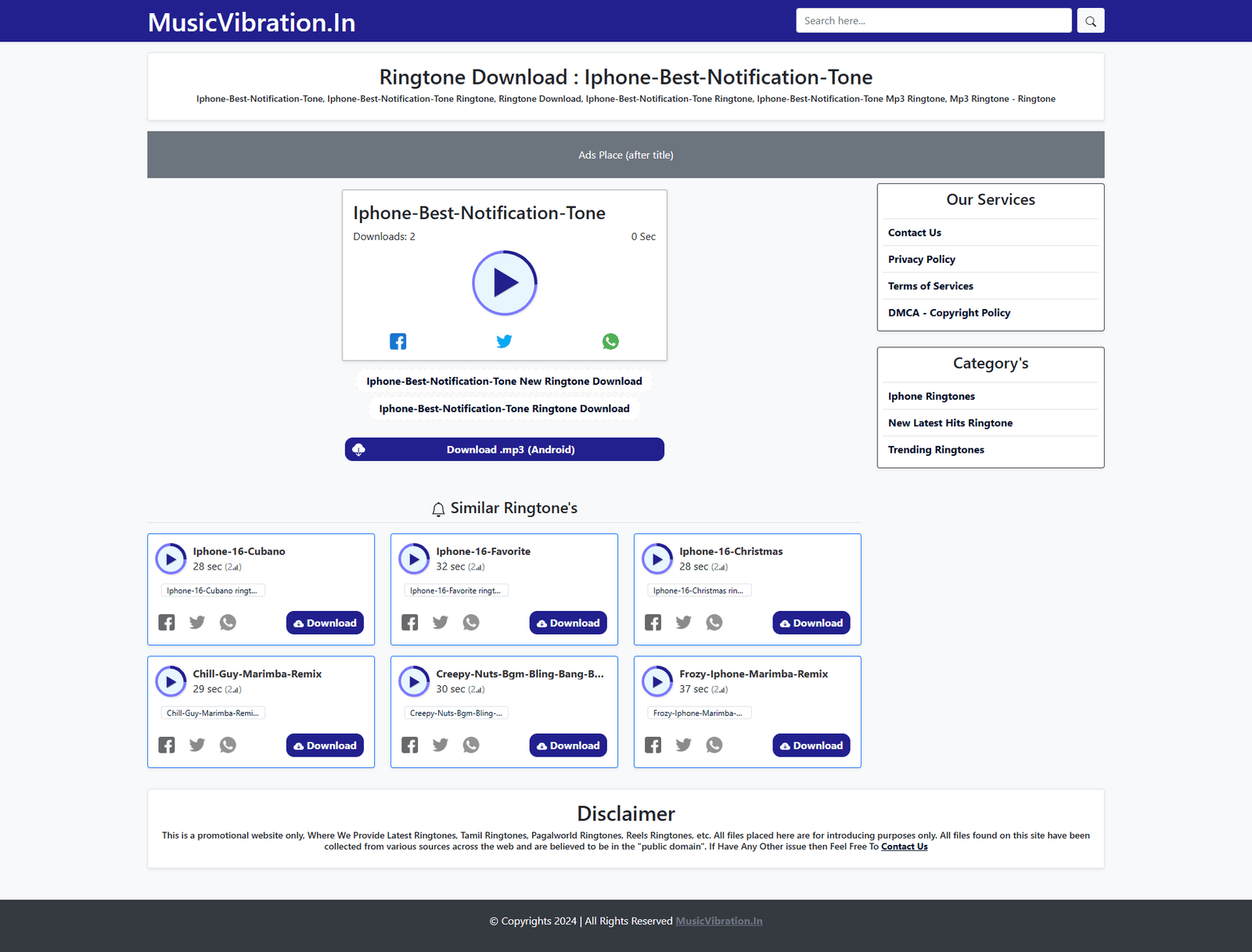Open the Trending Ringtones category
The height and width of the screenshot is (952, 1252).
coord(936,450)
